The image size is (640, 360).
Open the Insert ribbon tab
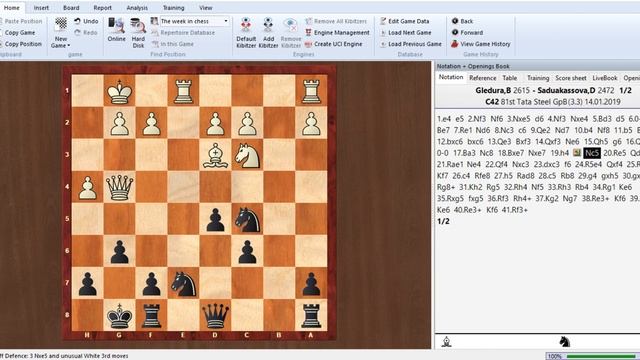[x=41, y=8]
